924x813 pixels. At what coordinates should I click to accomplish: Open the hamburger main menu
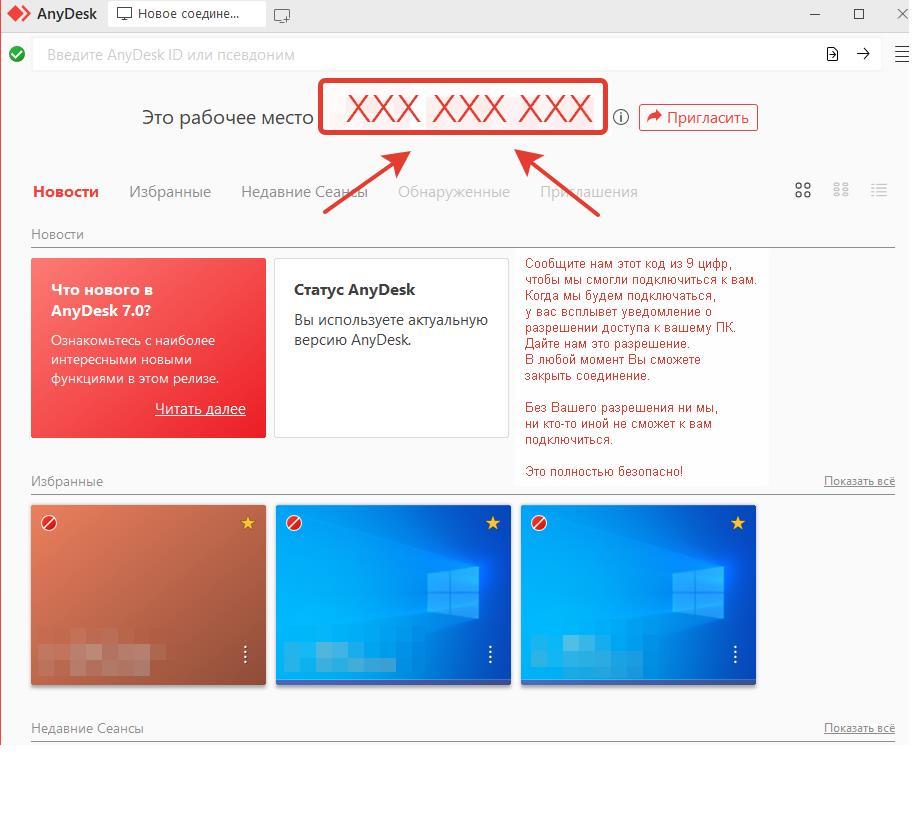pyautogui.click(x=902, y=54)
